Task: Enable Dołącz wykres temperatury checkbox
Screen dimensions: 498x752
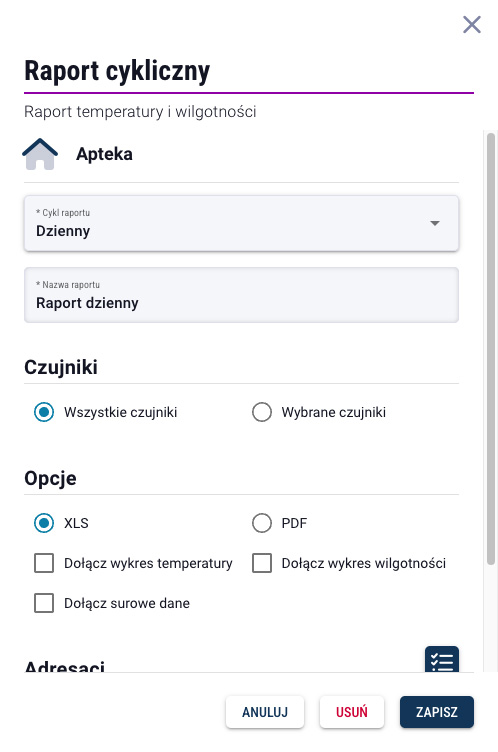Action: [x=44, y=563]
